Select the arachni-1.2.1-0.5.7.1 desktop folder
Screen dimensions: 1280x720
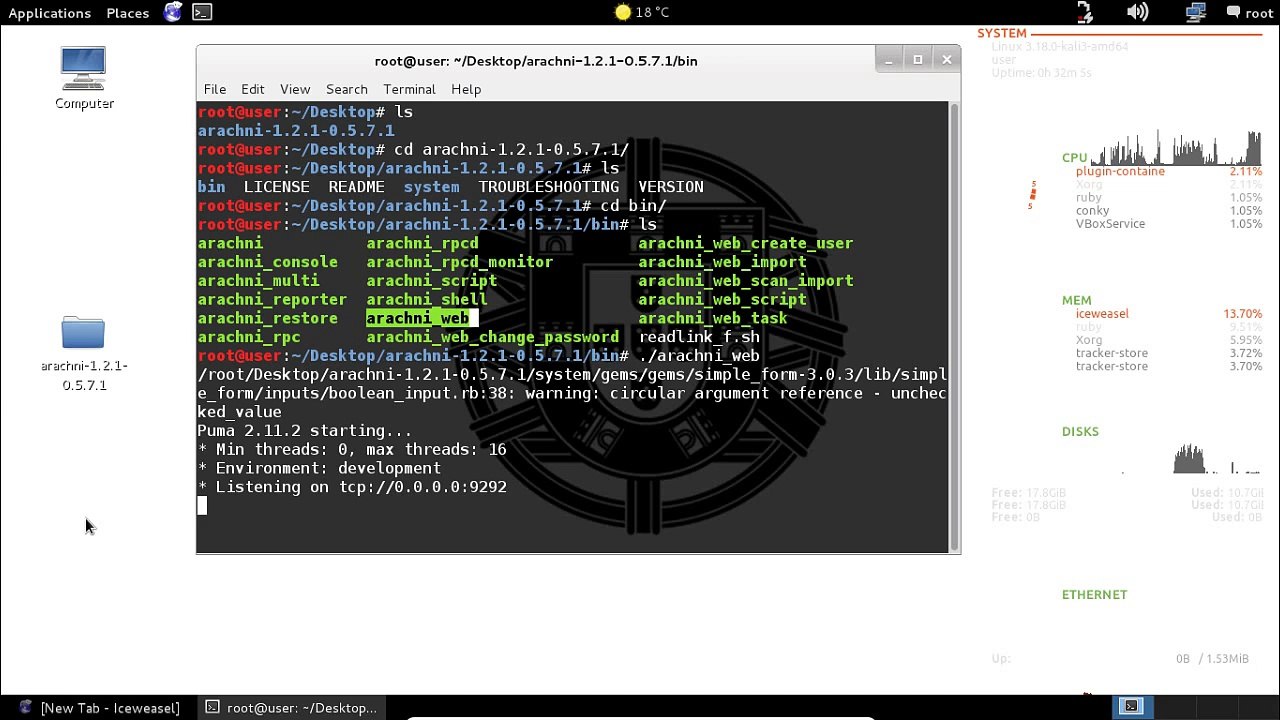83,353
